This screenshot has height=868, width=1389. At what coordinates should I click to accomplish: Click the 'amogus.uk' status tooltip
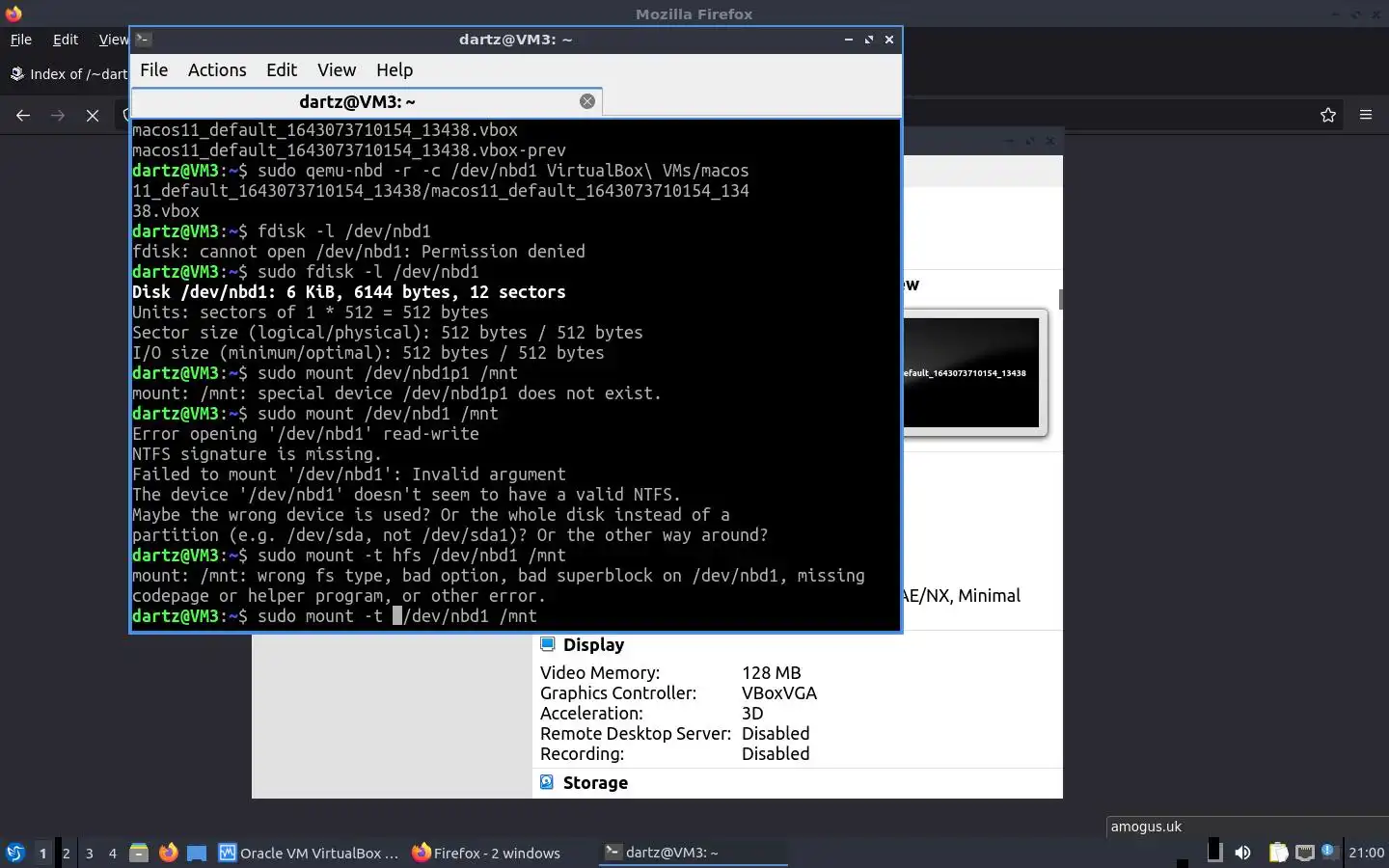click(1146, 827)
